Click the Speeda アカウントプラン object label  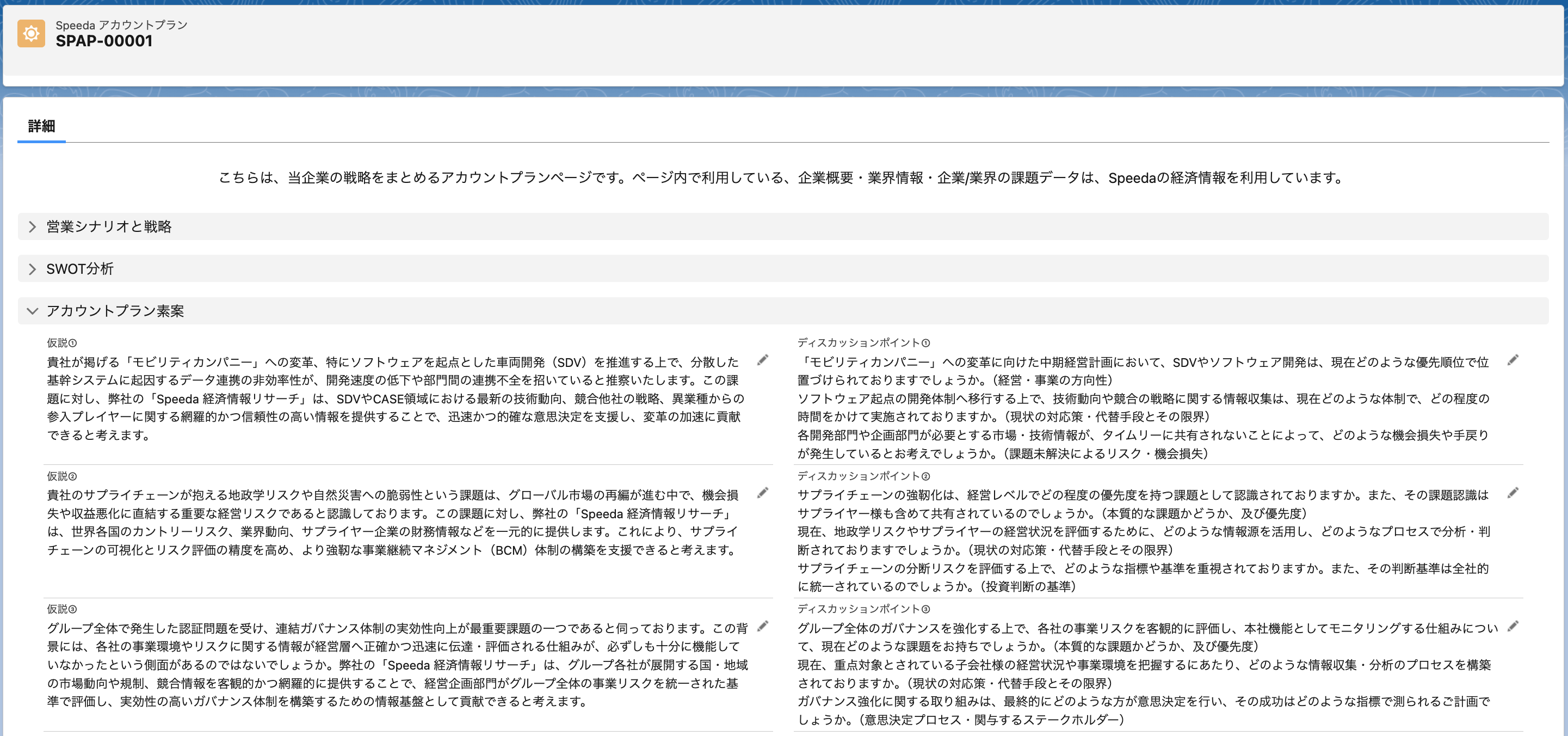click(121, 25)
